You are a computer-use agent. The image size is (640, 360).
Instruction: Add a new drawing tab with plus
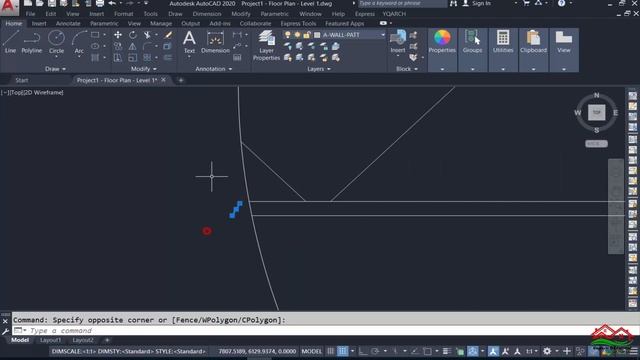click(181, 80)
